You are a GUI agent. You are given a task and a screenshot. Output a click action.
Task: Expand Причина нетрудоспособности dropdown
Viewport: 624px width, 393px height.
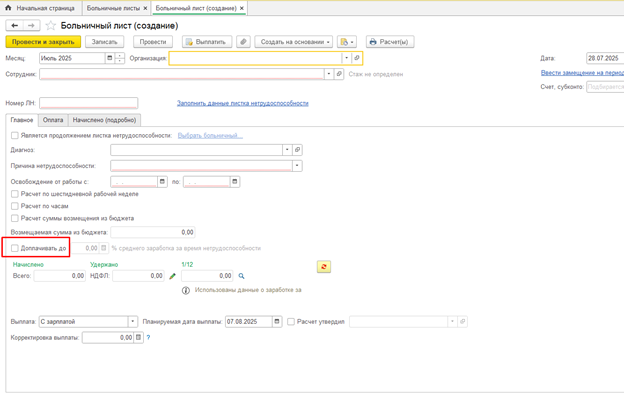click(x=297, y=166)
